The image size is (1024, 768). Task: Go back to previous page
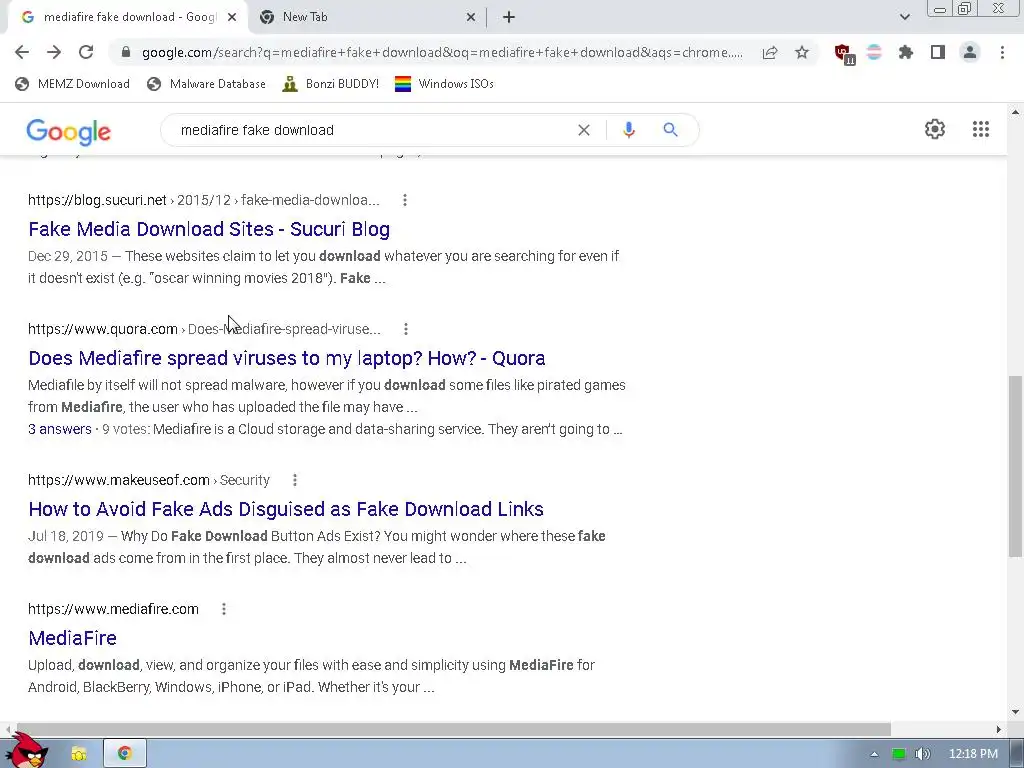pos(22,52)
